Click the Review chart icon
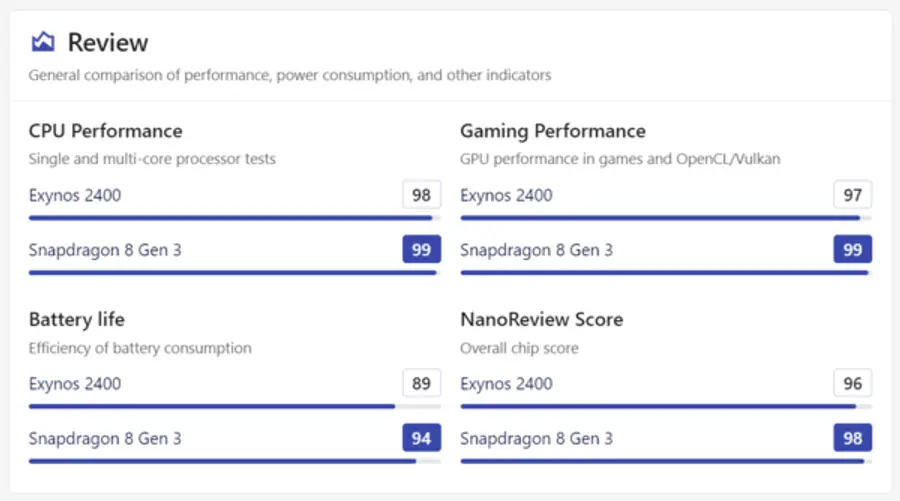The image size is (900, 501). [x=43, y=42]
